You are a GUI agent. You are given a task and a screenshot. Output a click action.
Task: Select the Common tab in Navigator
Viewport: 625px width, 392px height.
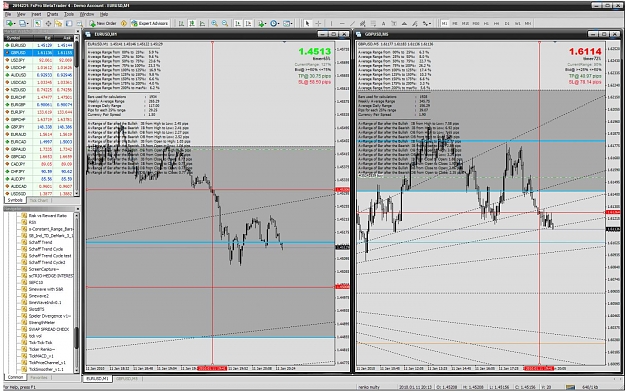(x=16, y=377)
